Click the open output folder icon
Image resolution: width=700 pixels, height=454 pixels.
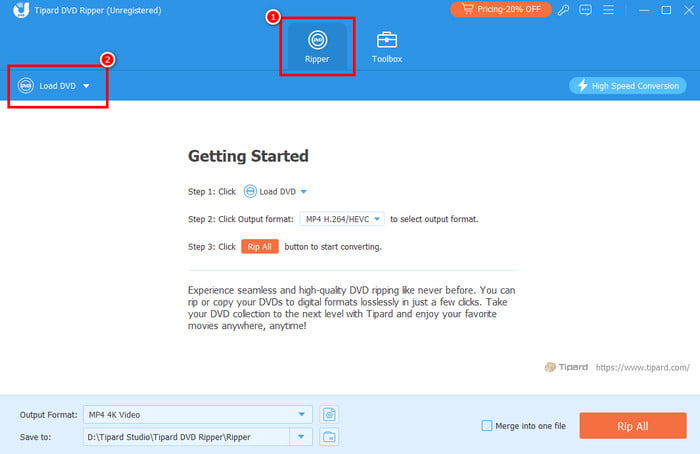[329, 436]
